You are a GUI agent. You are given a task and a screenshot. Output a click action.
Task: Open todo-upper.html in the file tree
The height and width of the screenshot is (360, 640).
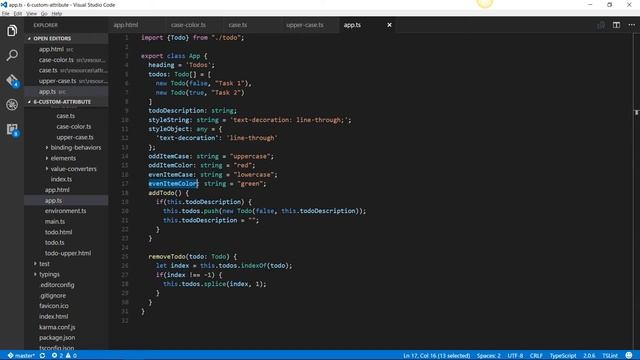click(68, 253)
